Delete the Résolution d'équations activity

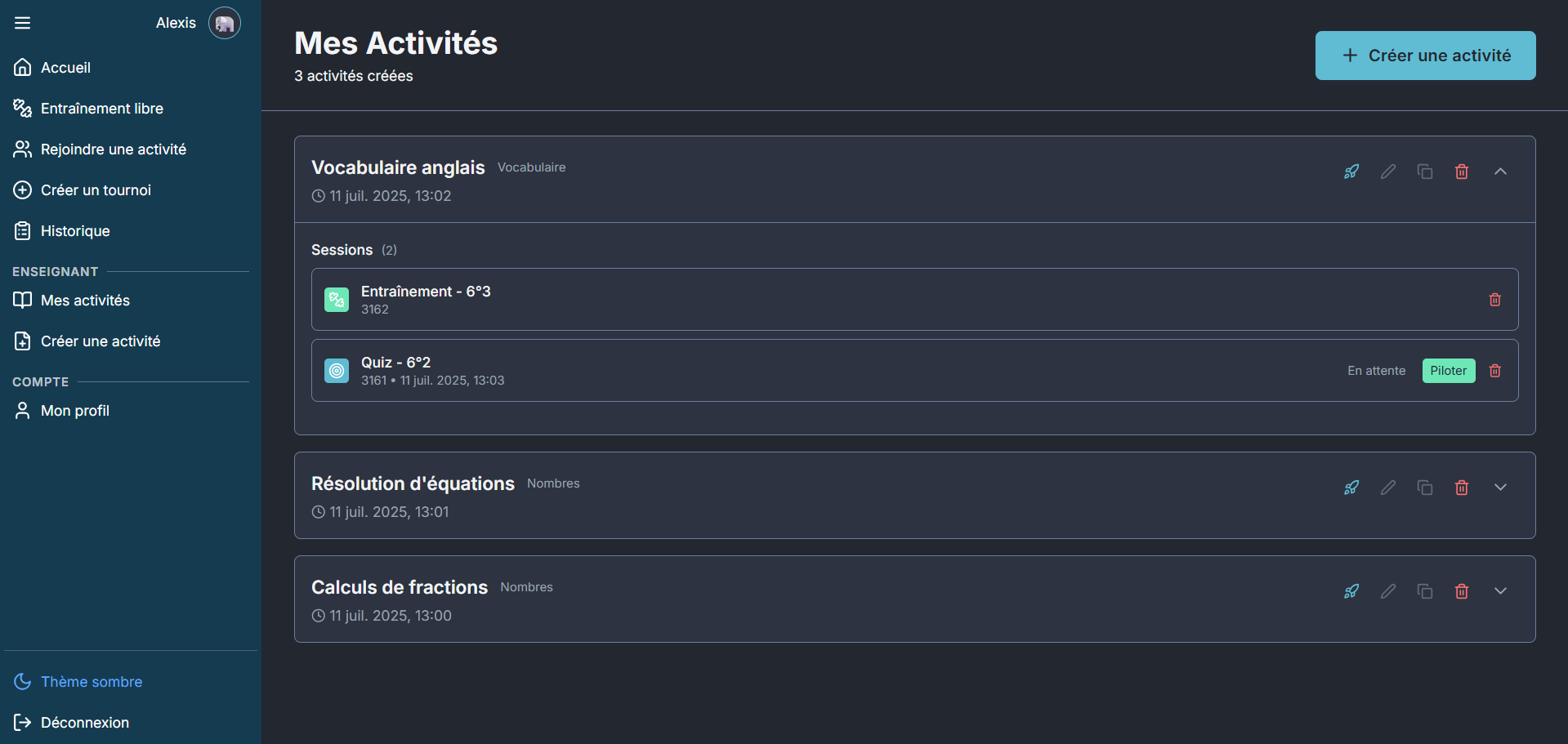click(1462, 488)
